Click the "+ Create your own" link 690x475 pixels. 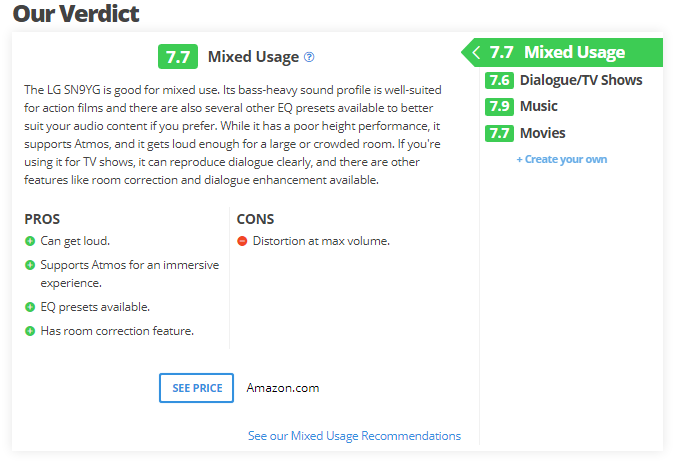(561, 160)
